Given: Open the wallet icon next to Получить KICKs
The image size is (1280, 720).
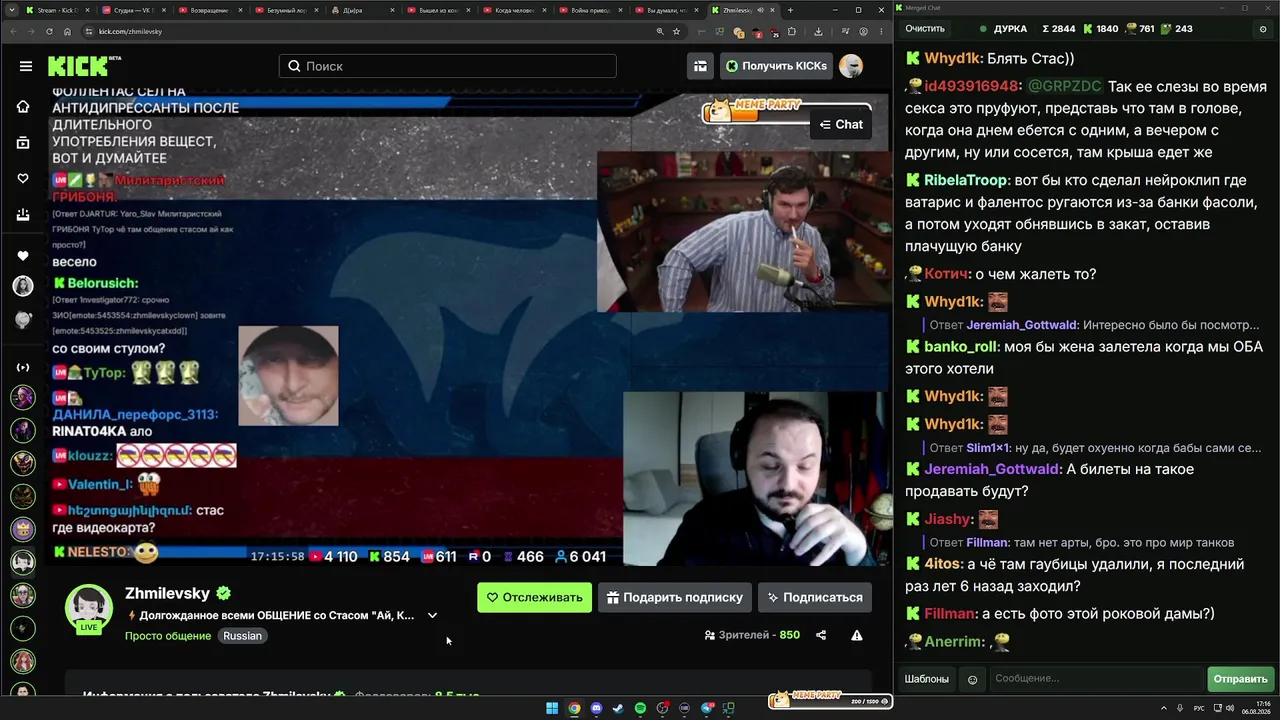Looking at the screenshot, I should tap(700, 66).
